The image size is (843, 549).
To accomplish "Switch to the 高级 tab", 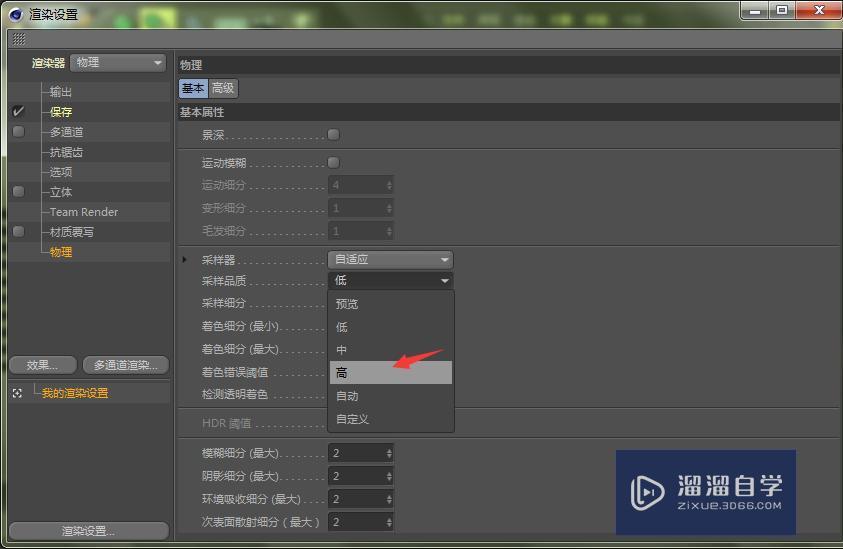I will [x=223, y=88].
